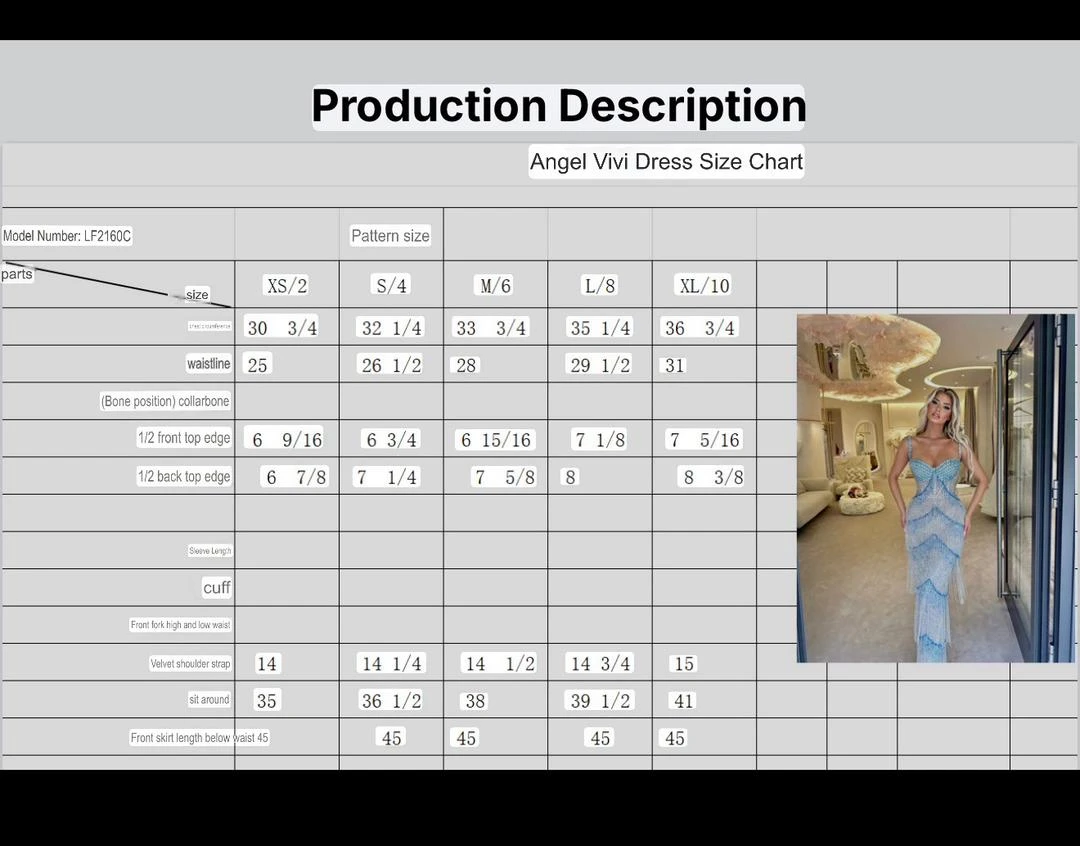The image size is (1080, 846).
Task: Click the front top edge value 6 15/16
Action: tap(495, 440)
